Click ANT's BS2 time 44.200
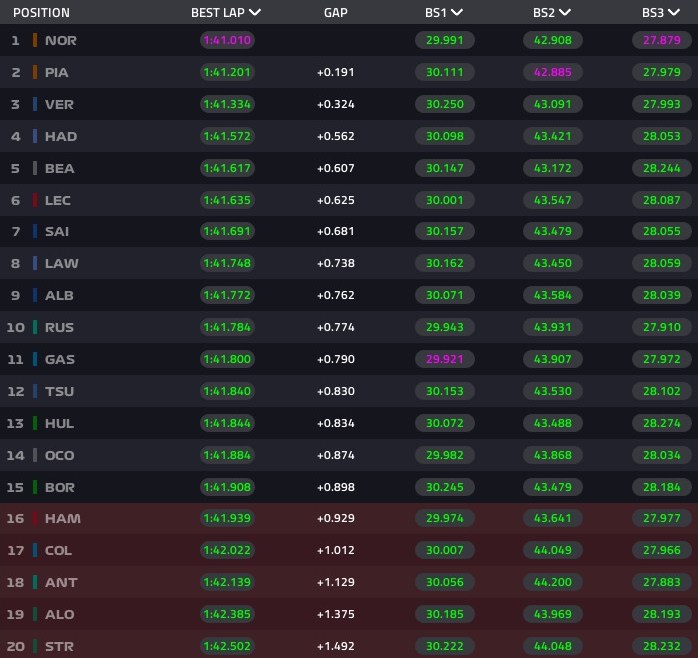This screenshot has height=658, width=698. (552, 582)
